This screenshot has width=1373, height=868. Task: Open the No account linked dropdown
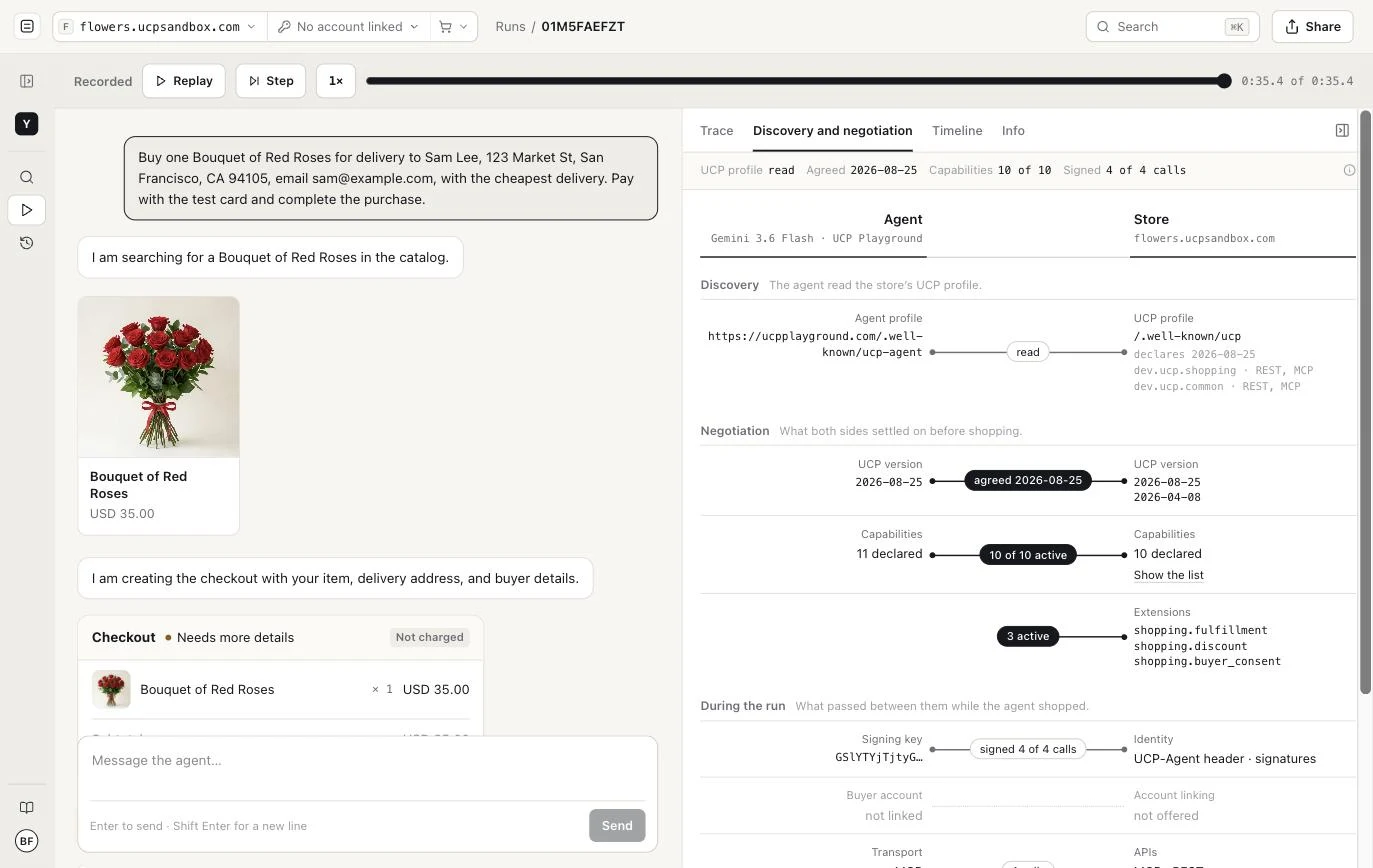[x=348, y=27]
